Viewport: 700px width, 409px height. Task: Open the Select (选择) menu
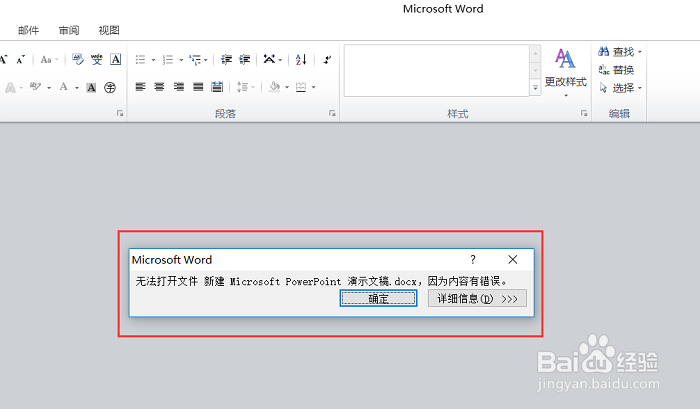pyautogui.click(x=621, y=88)
